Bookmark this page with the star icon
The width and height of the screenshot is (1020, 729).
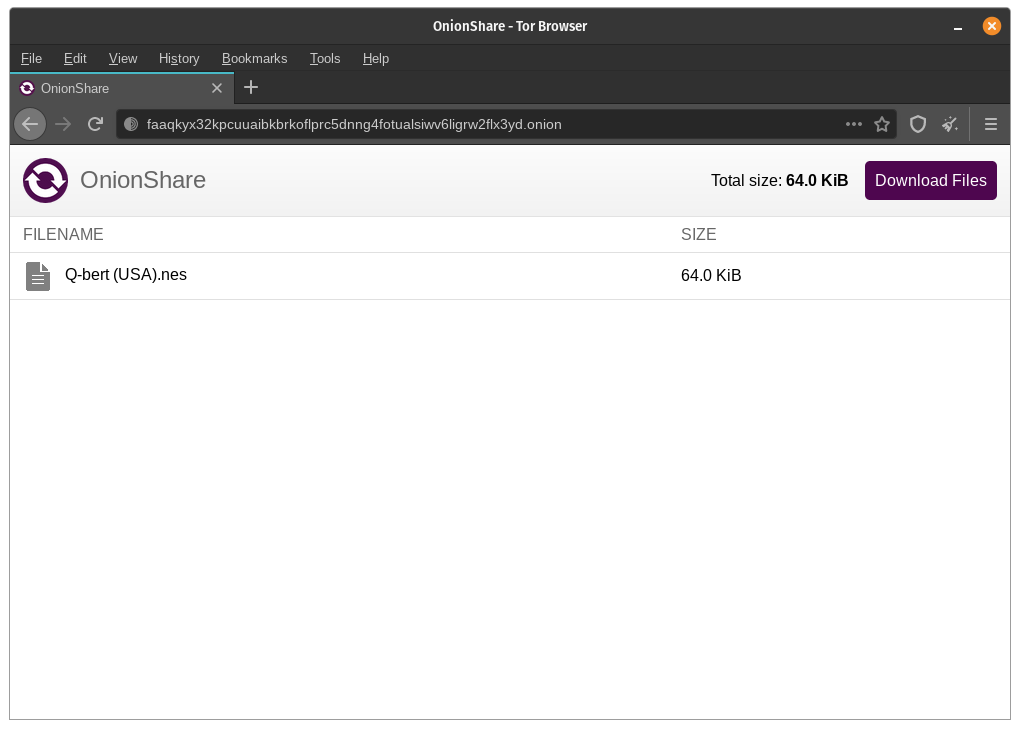[882, 124]
